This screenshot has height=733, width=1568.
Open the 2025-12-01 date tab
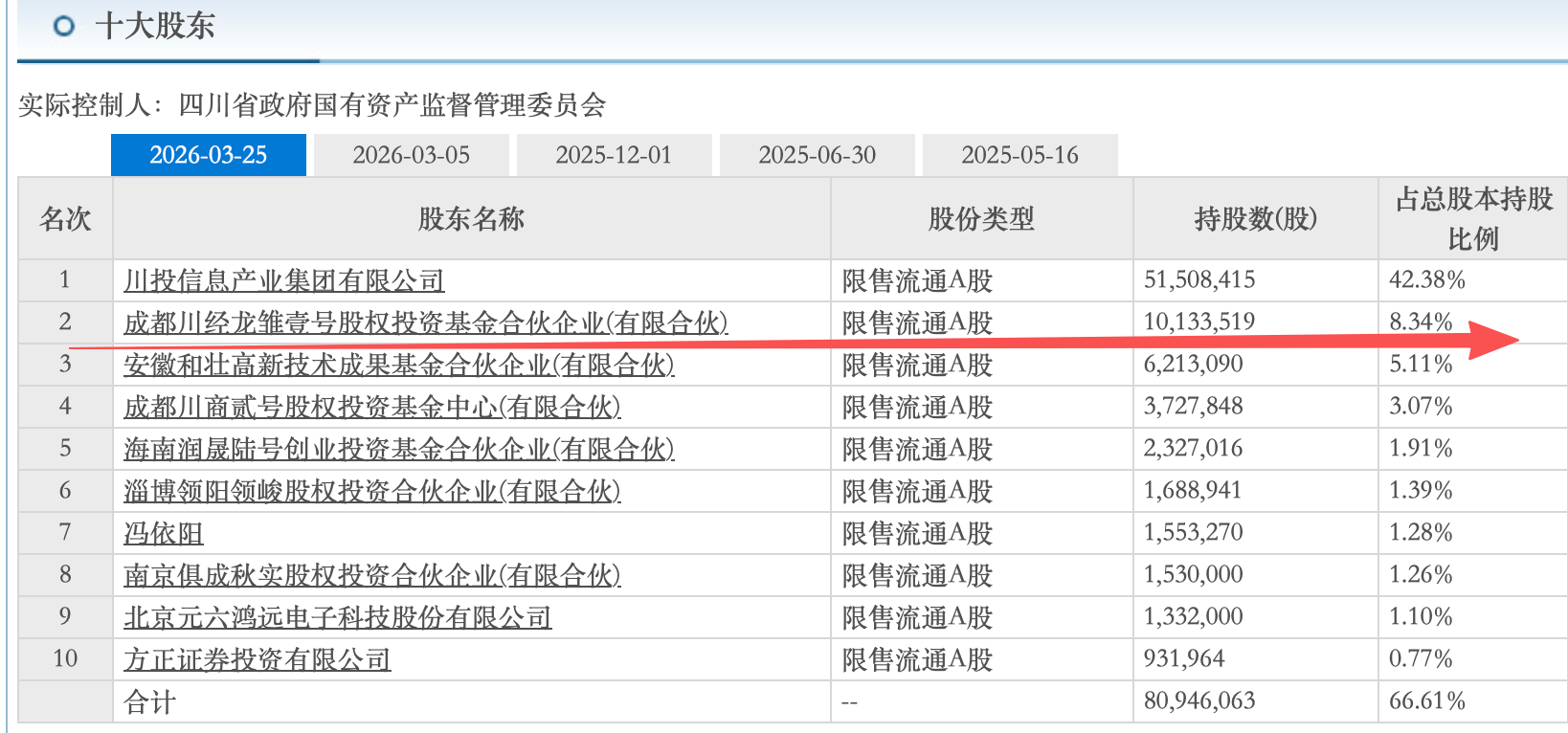[615, 155]
